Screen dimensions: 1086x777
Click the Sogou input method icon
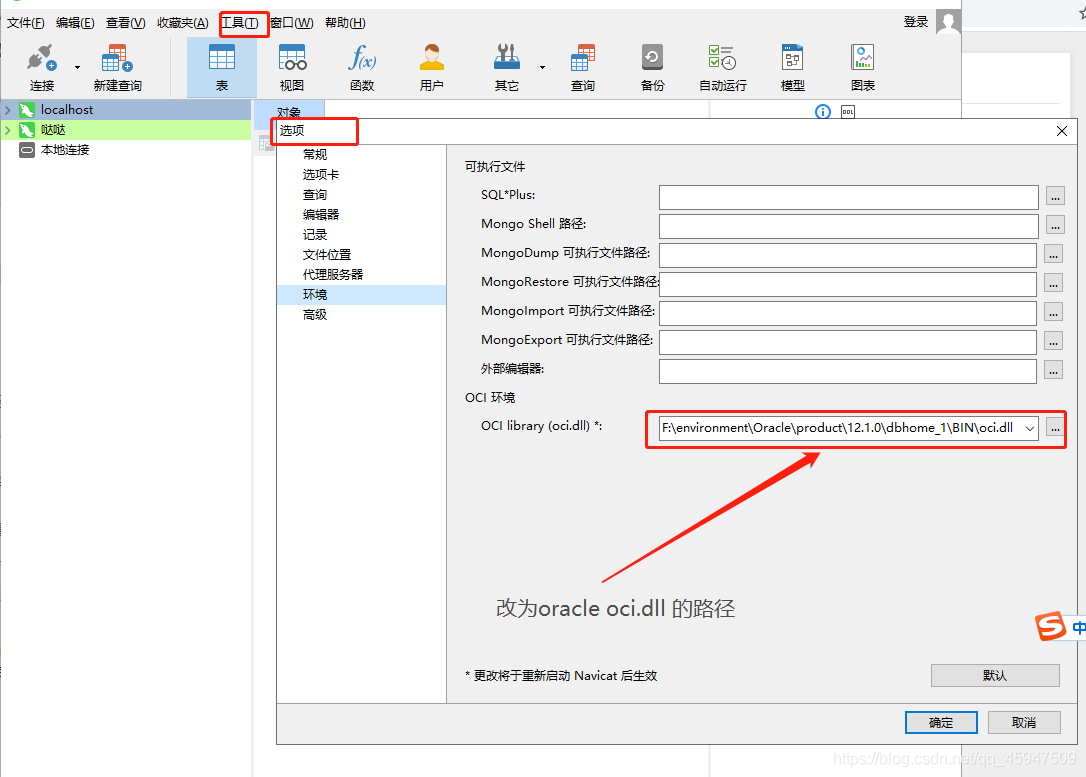[x=1051, y=627]
